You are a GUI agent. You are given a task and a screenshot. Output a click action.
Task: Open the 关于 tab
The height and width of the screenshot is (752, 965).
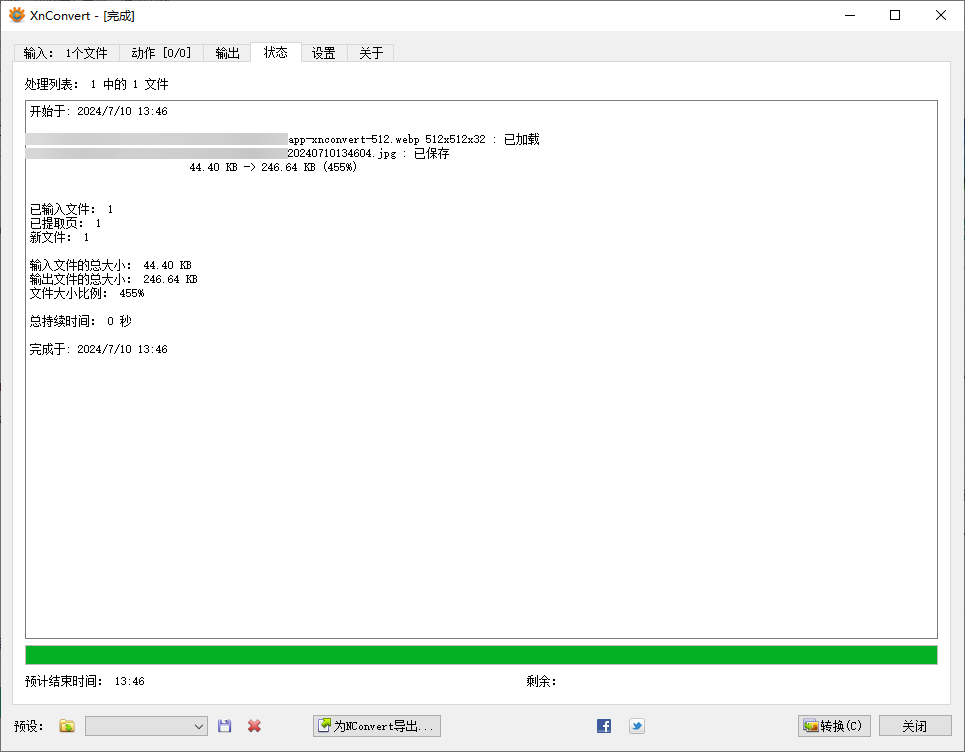pos(371,53)
